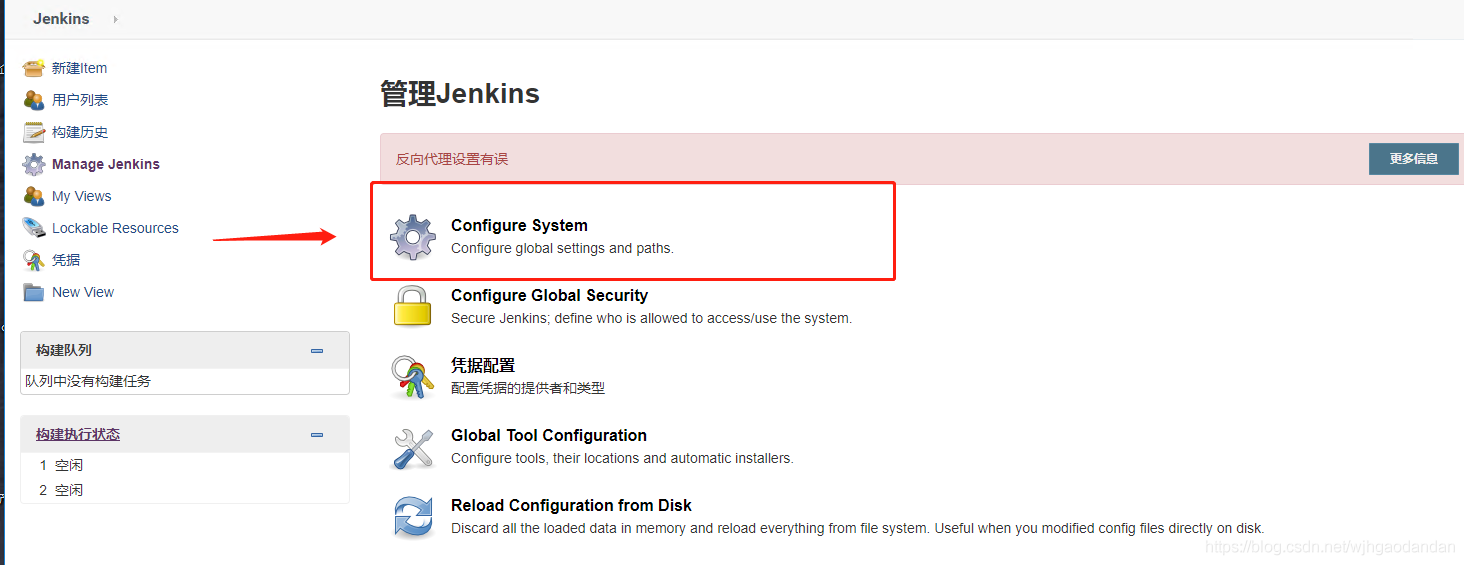Click the Reload Configuration refresh icon
The width and height of the screenshot is (1464, 565).
pos(412,517)
